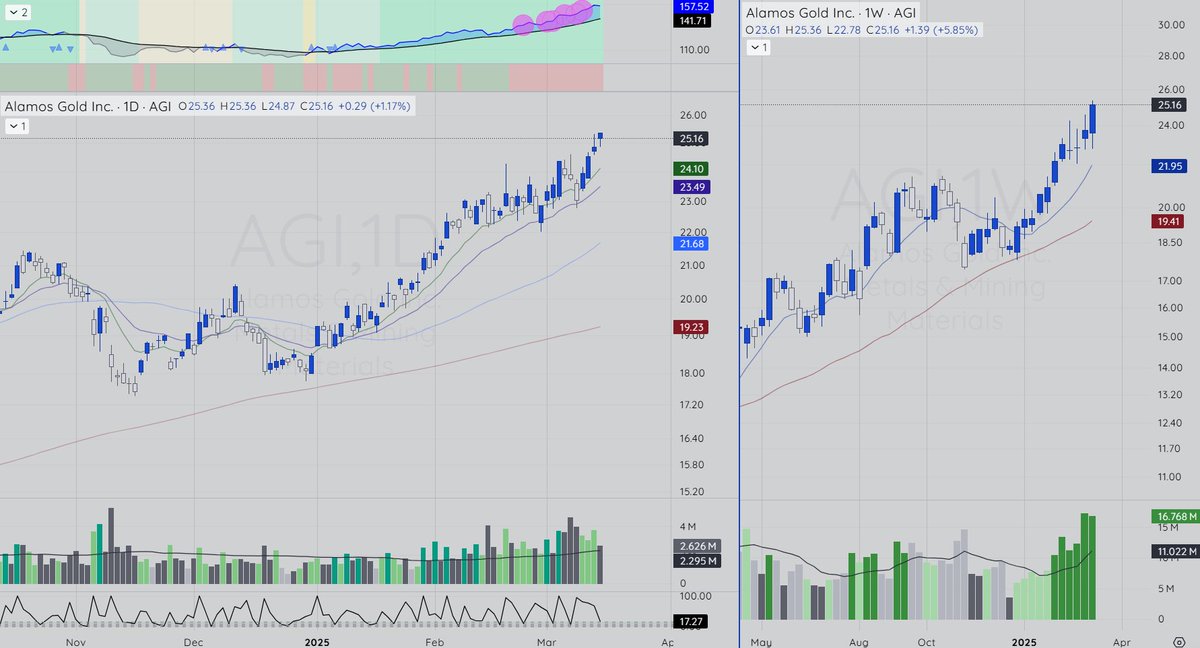Image resolution: width=1200 pixels, height=648 pixels.
Task: Click the 17.20 level on daily price scale
Action: [x=693, y=404]
